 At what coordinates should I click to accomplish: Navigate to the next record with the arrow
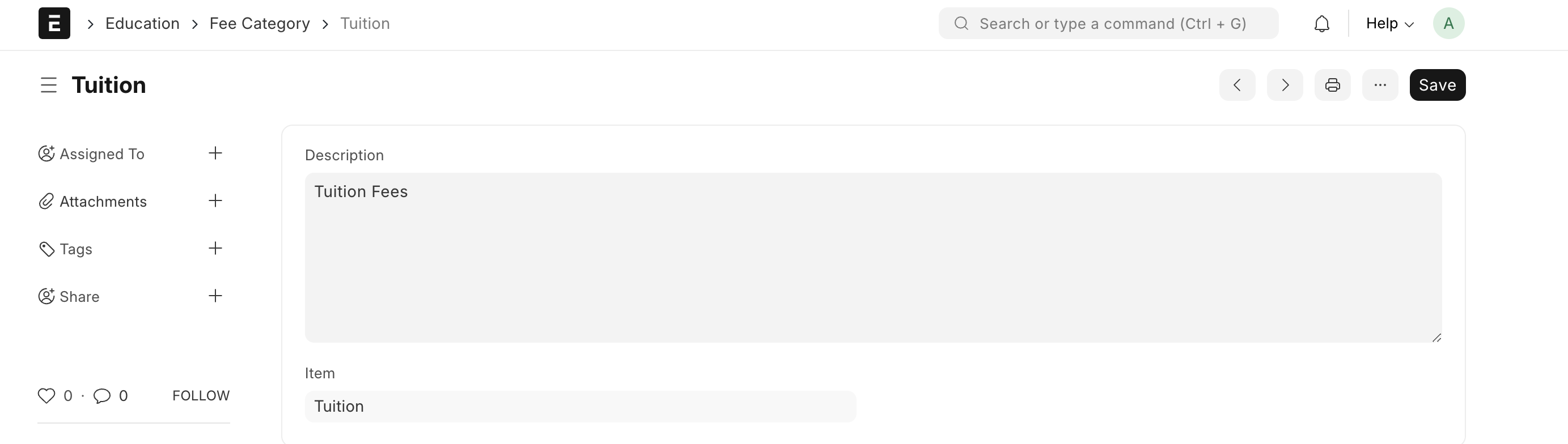[1285, 85]
